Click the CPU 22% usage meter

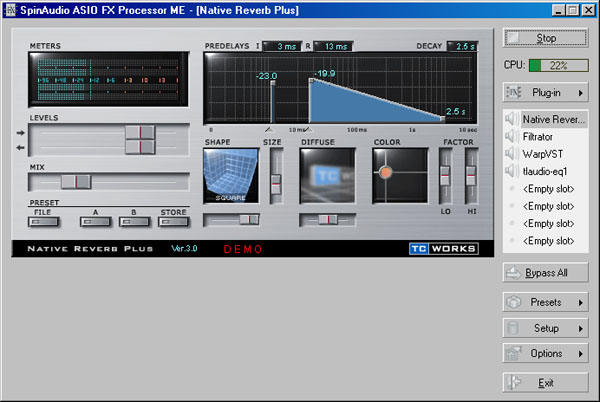pos(559,65)
